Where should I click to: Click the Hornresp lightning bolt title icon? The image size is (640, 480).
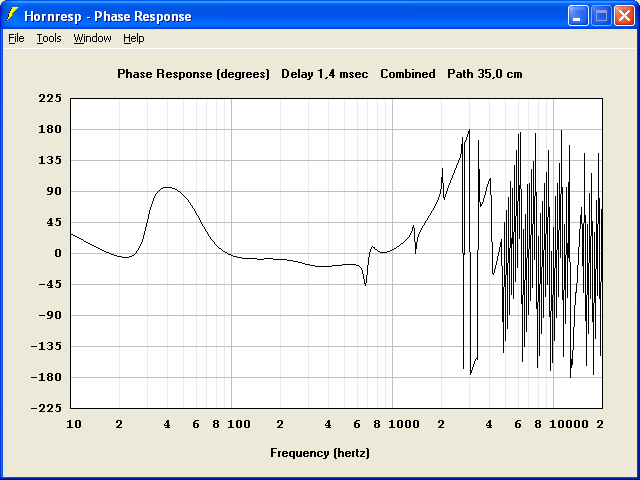pyautogui.click(x=12, y=15)
